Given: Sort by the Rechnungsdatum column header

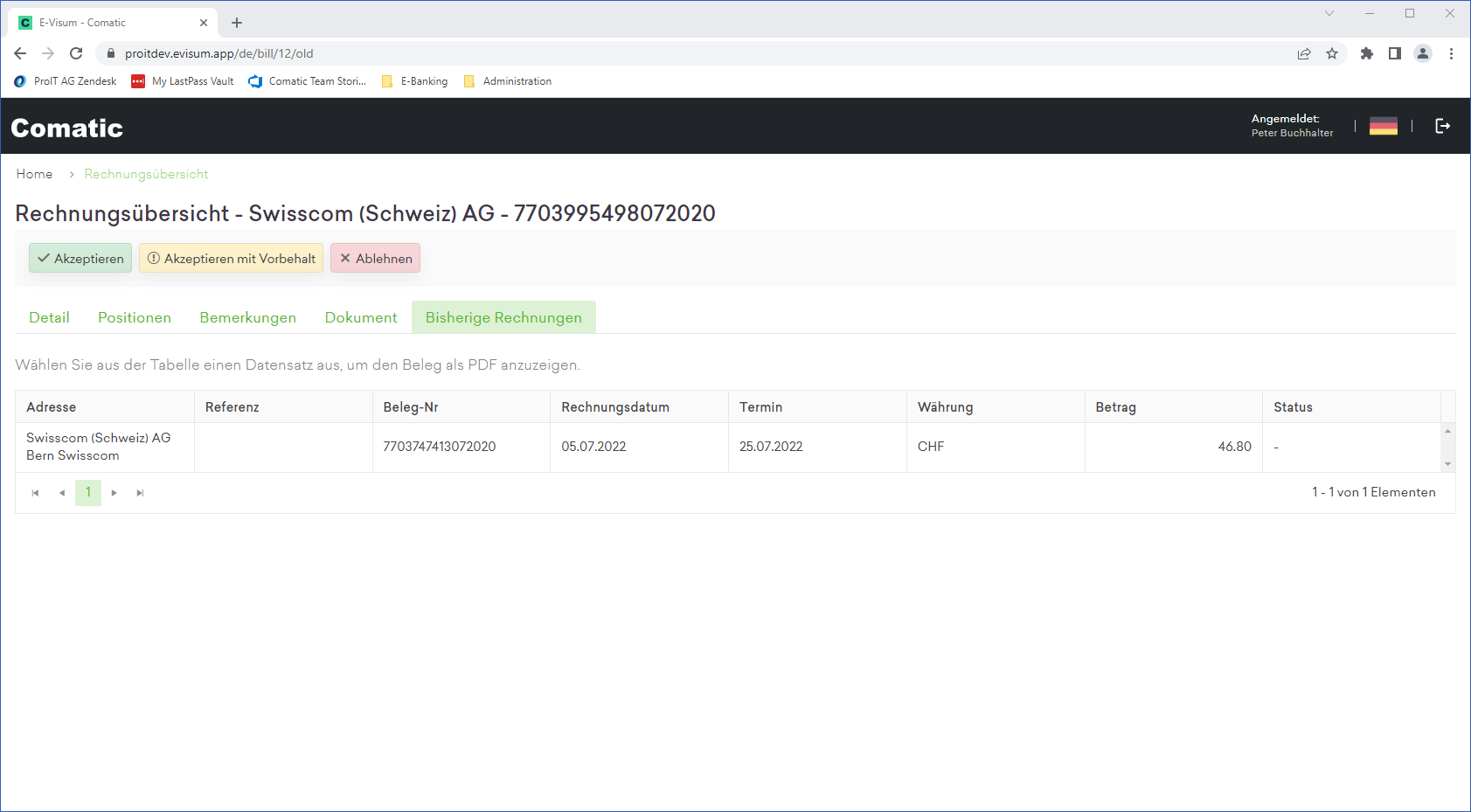Looking at the screenshot, I should 640,407.
